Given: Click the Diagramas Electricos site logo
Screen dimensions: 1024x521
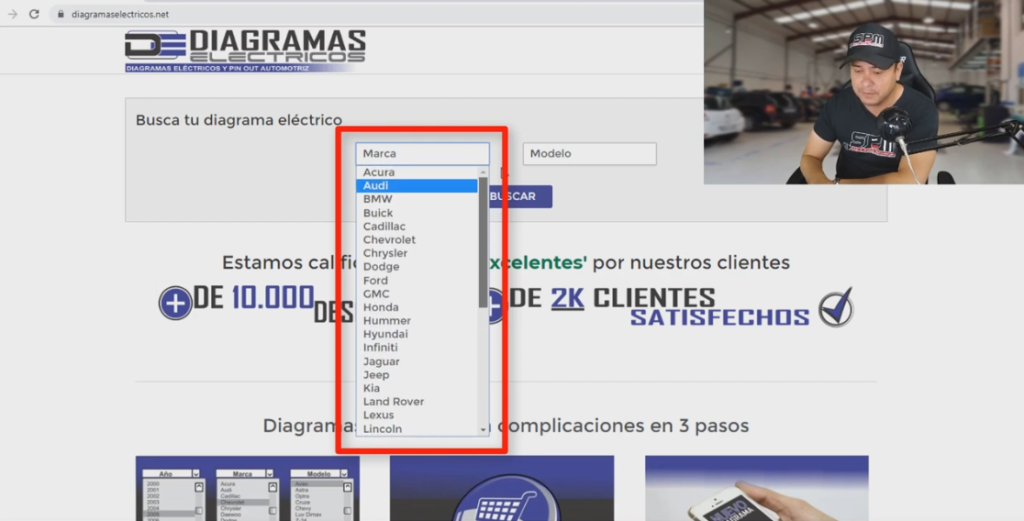Looking at the screenshot, I should (245, 51).
